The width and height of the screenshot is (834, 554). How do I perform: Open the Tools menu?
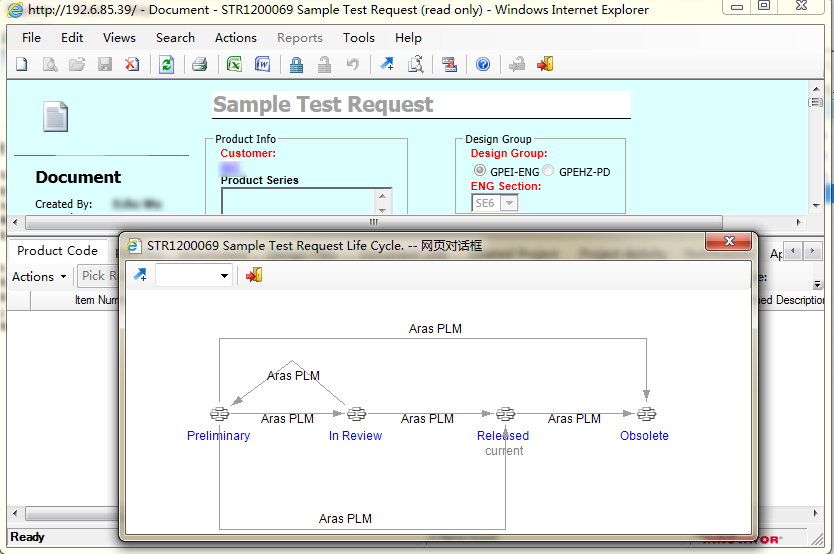[x=358, y=38]
